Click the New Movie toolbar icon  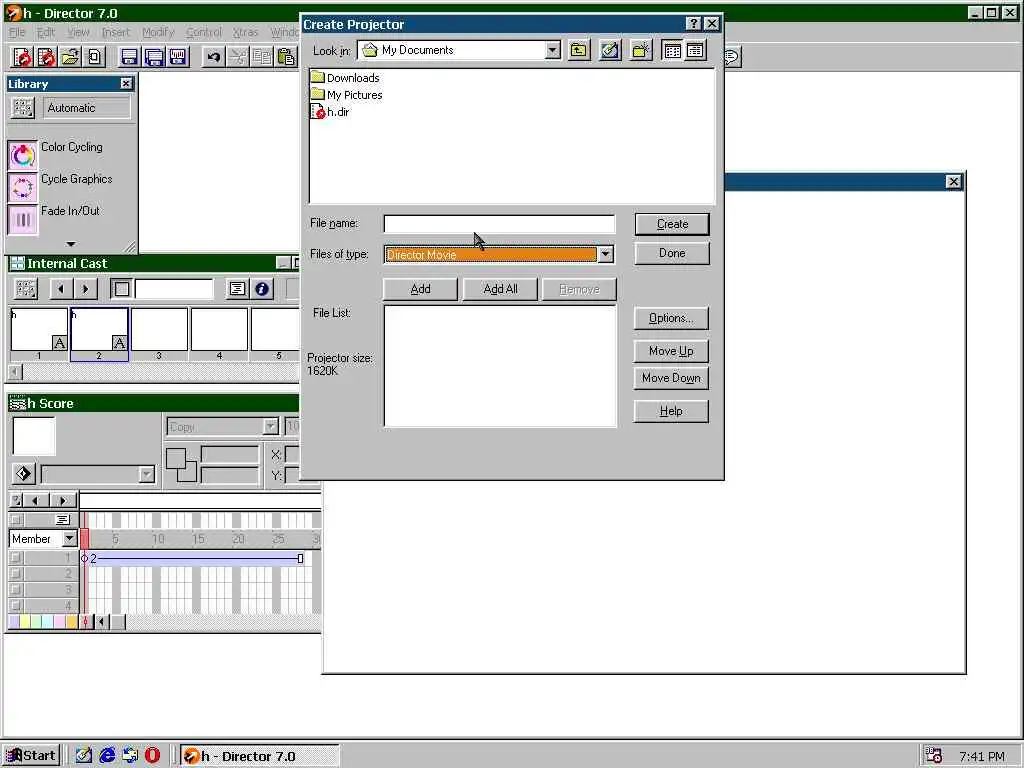(x=22, y=57)
